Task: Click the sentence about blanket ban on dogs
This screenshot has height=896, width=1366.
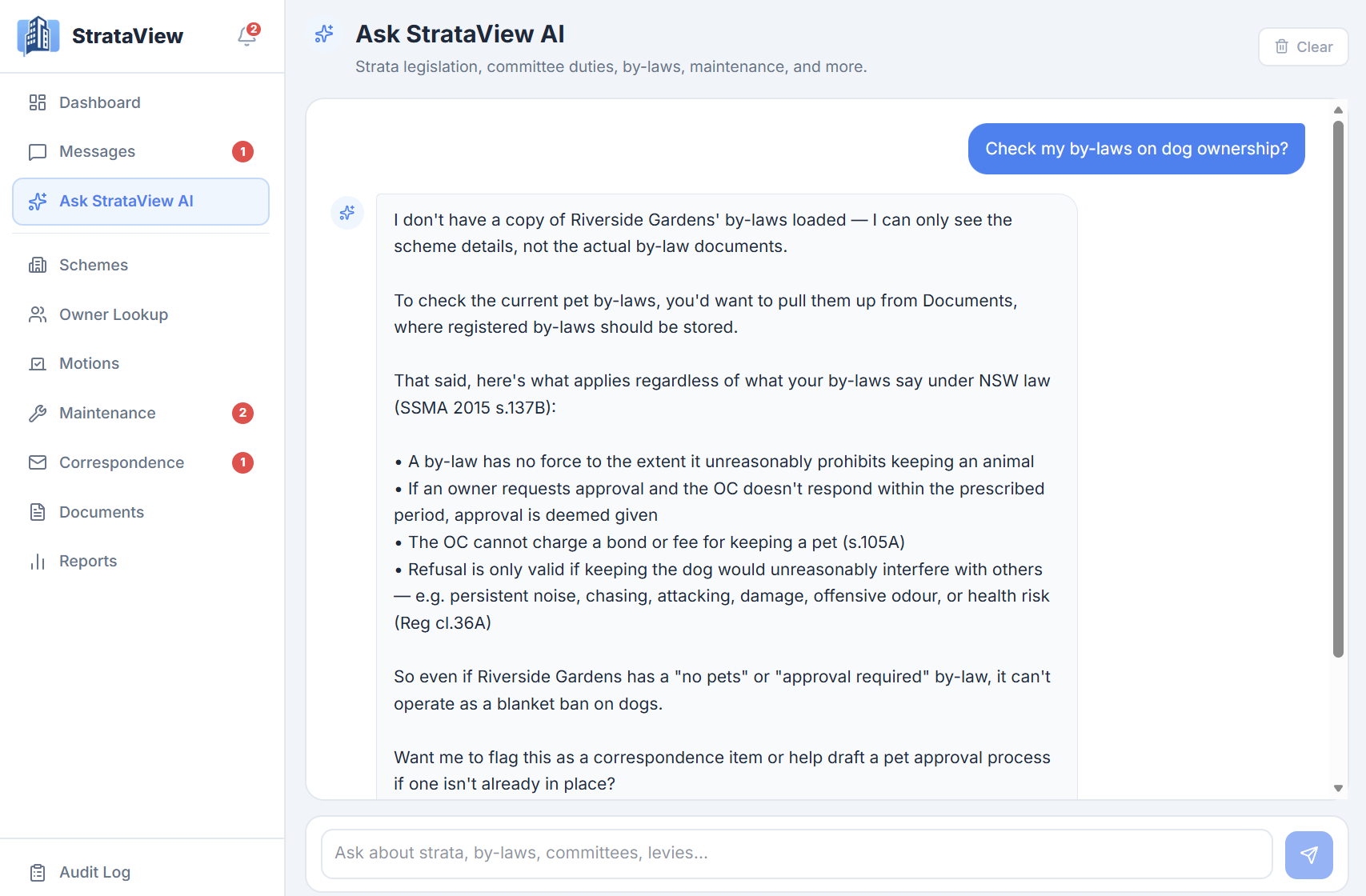Action: [x=722, y=690]
